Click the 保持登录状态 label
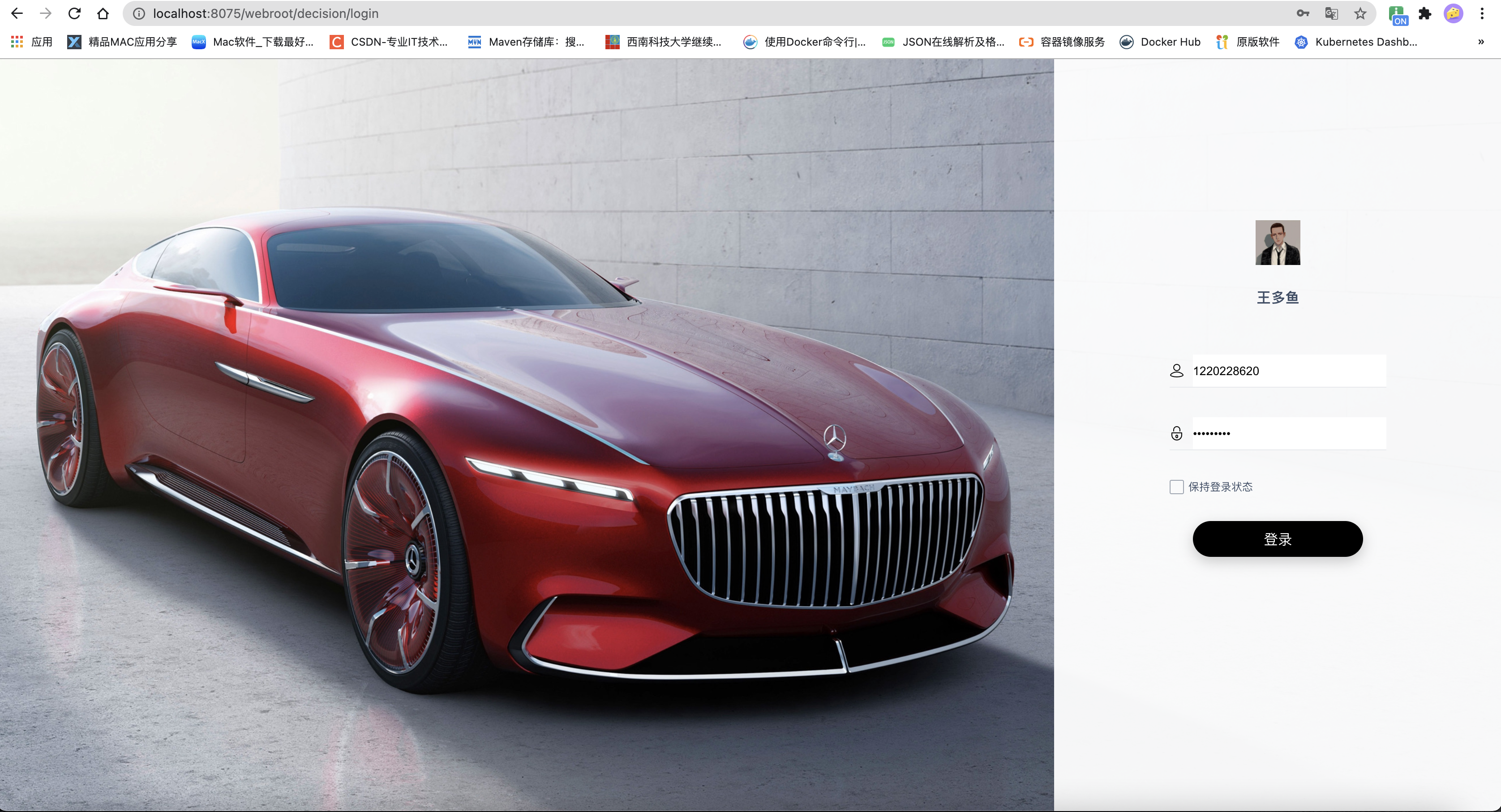 [x=1220, y=487]
